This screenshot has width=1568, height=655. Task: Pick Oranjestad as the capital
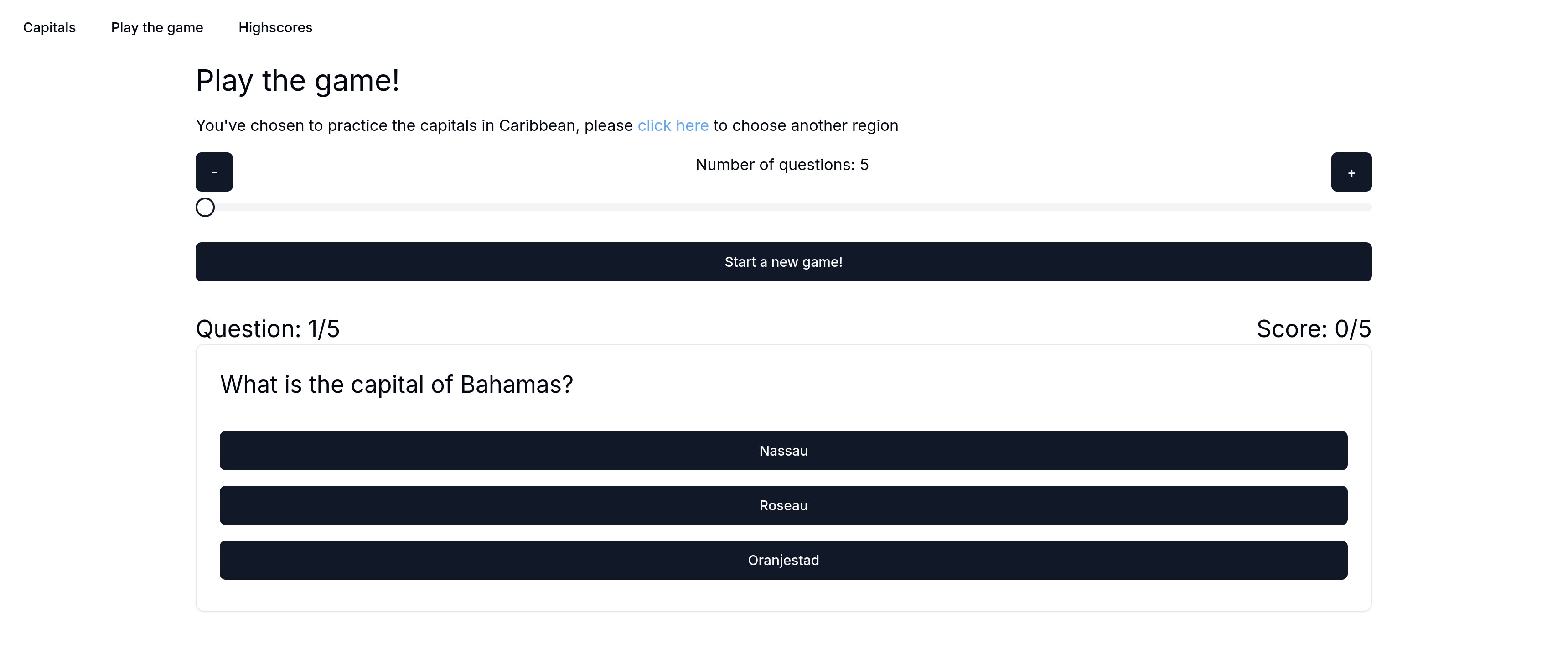click(x=783, y=561)
